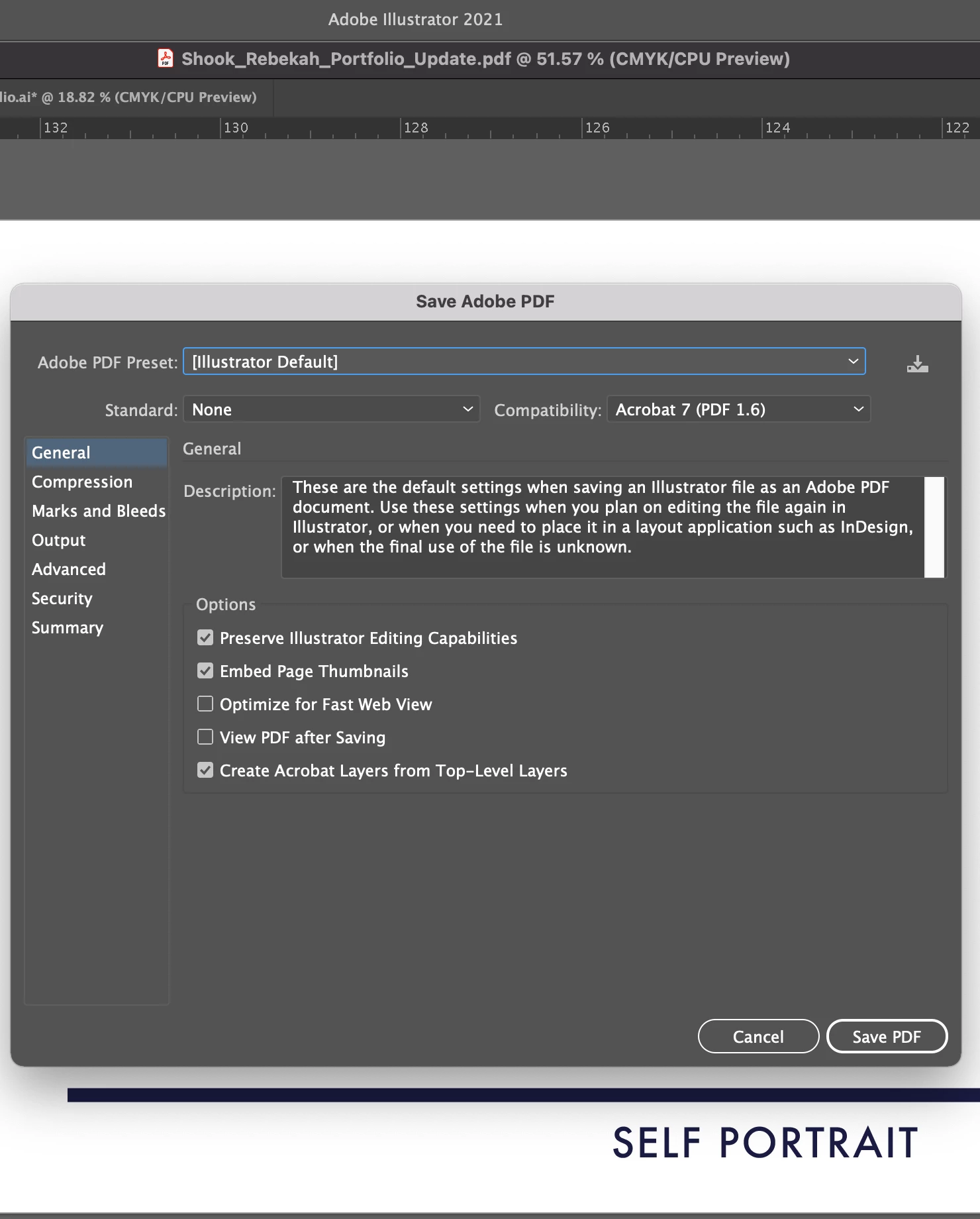Select the General section
This screenshot has width=980, height=1219.
click(97, 452)
